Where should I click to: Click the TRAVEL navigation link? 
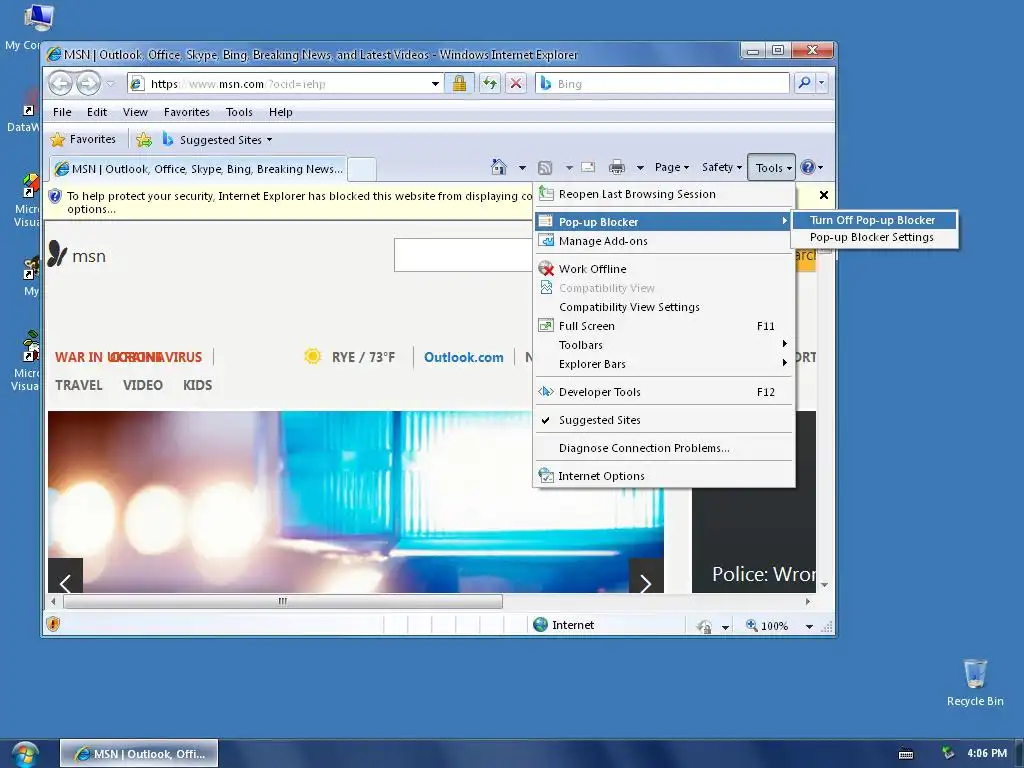click(x=78, y=385)
